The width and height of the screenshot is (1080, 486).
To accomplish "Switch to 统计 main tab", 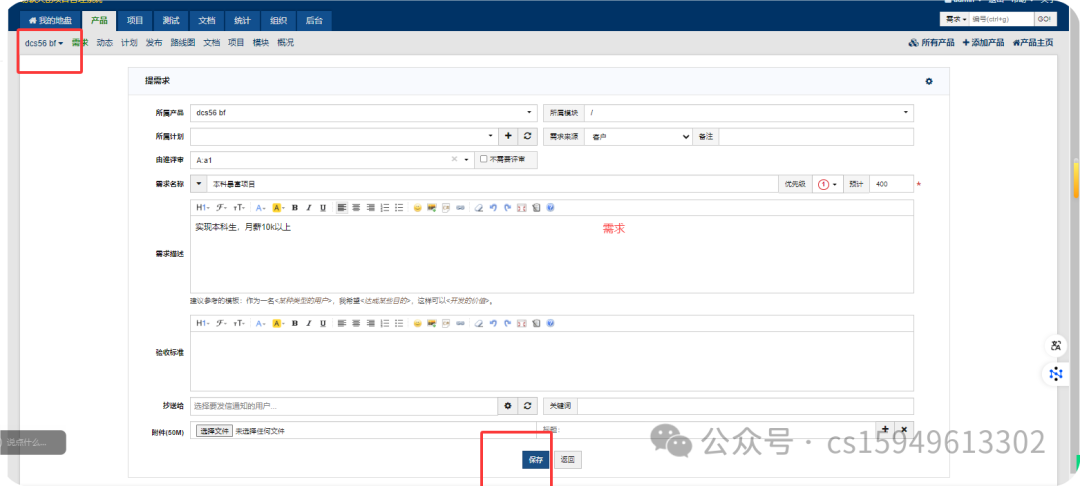I will [x=242, y=21].
